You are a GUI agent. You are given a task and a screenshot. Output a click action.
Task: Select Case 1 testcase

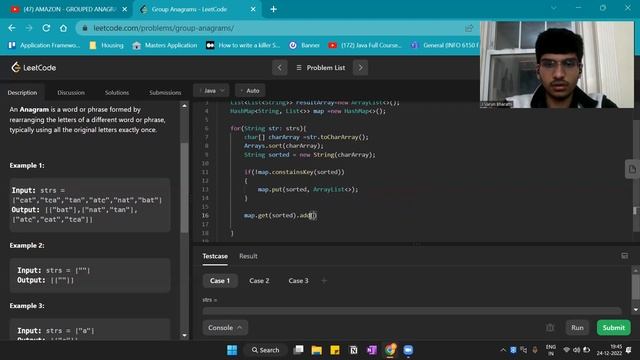(220, 281)
